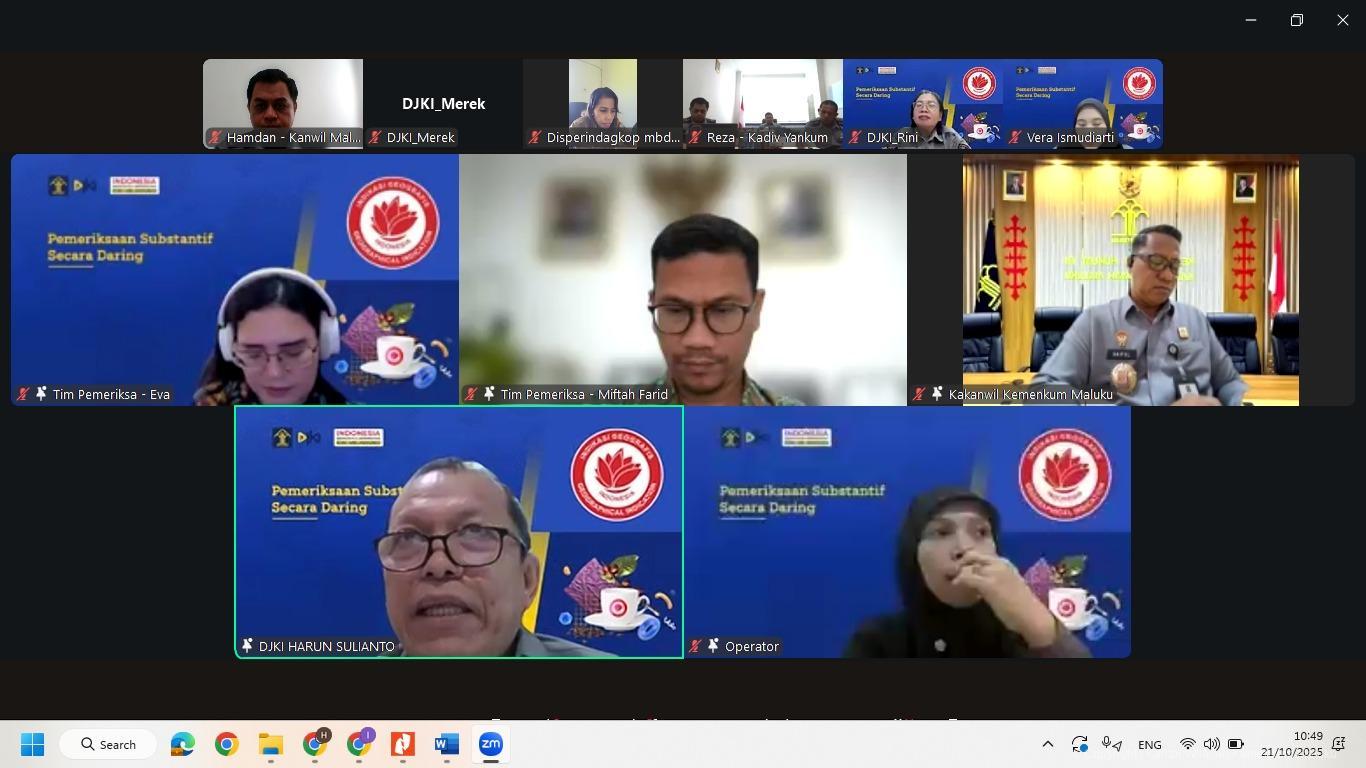Open Microsoft Edge from the taskbar
The width and height of the screenshot is (1366, 768).
coord(183,745)
